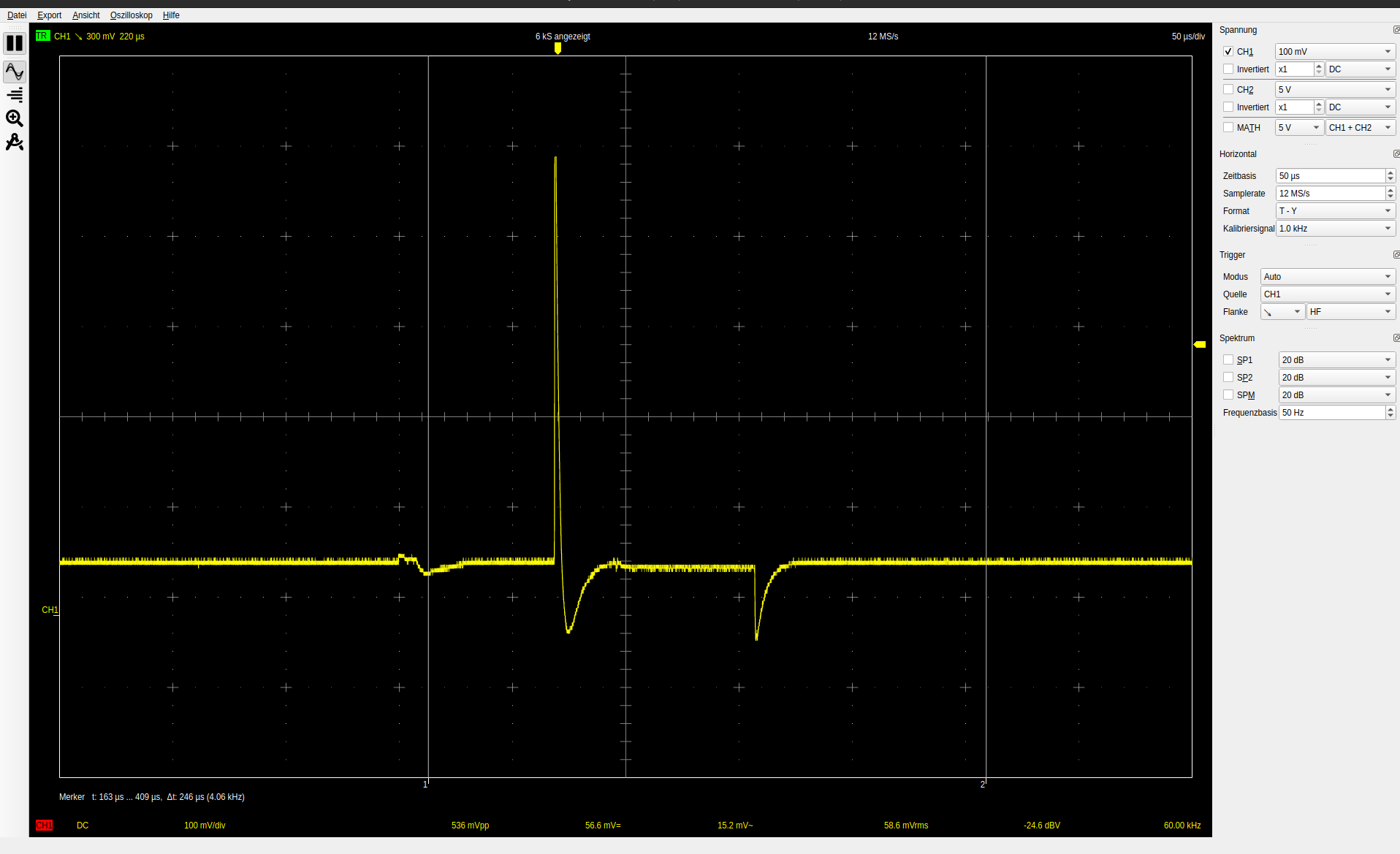Click the CH1 zero level label on left

coord(50,610)
